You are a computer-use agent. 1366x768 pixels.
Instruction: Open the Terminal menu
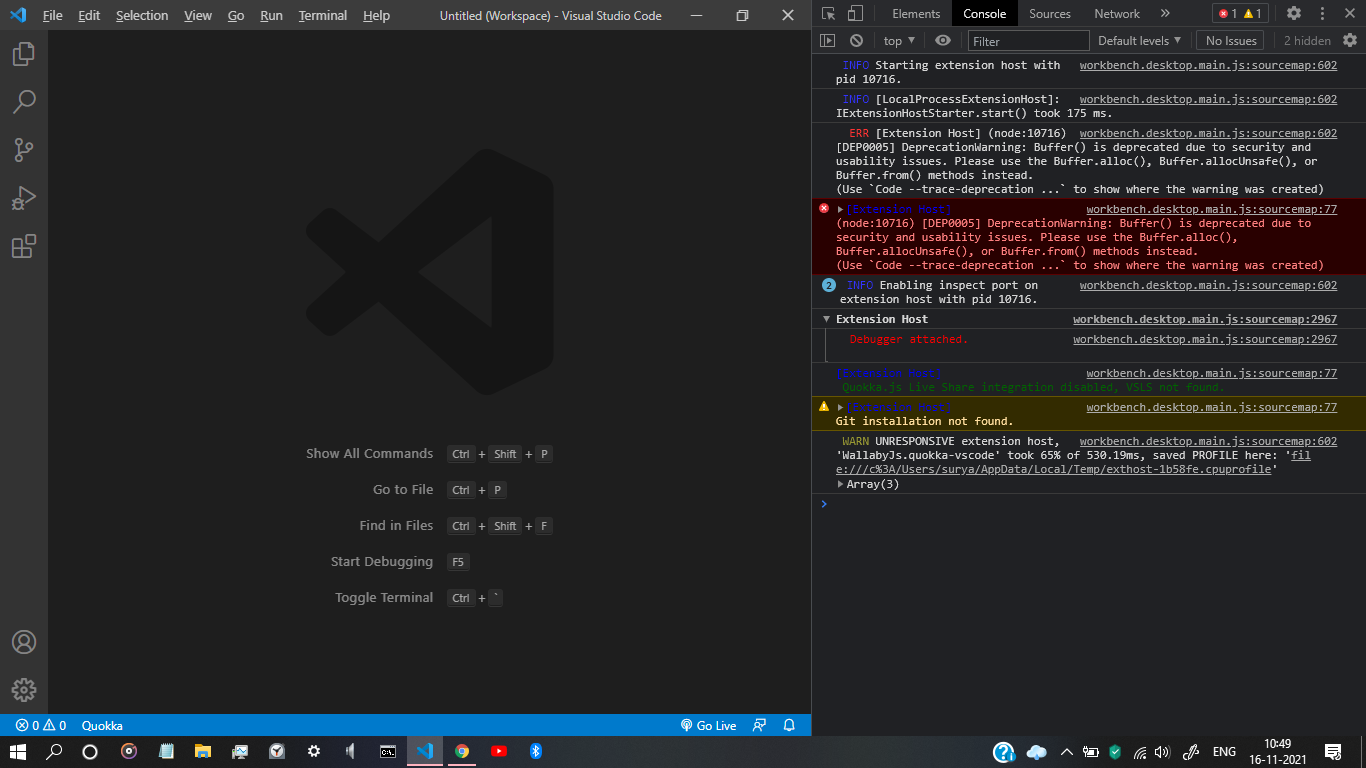[x=321, y=15]
